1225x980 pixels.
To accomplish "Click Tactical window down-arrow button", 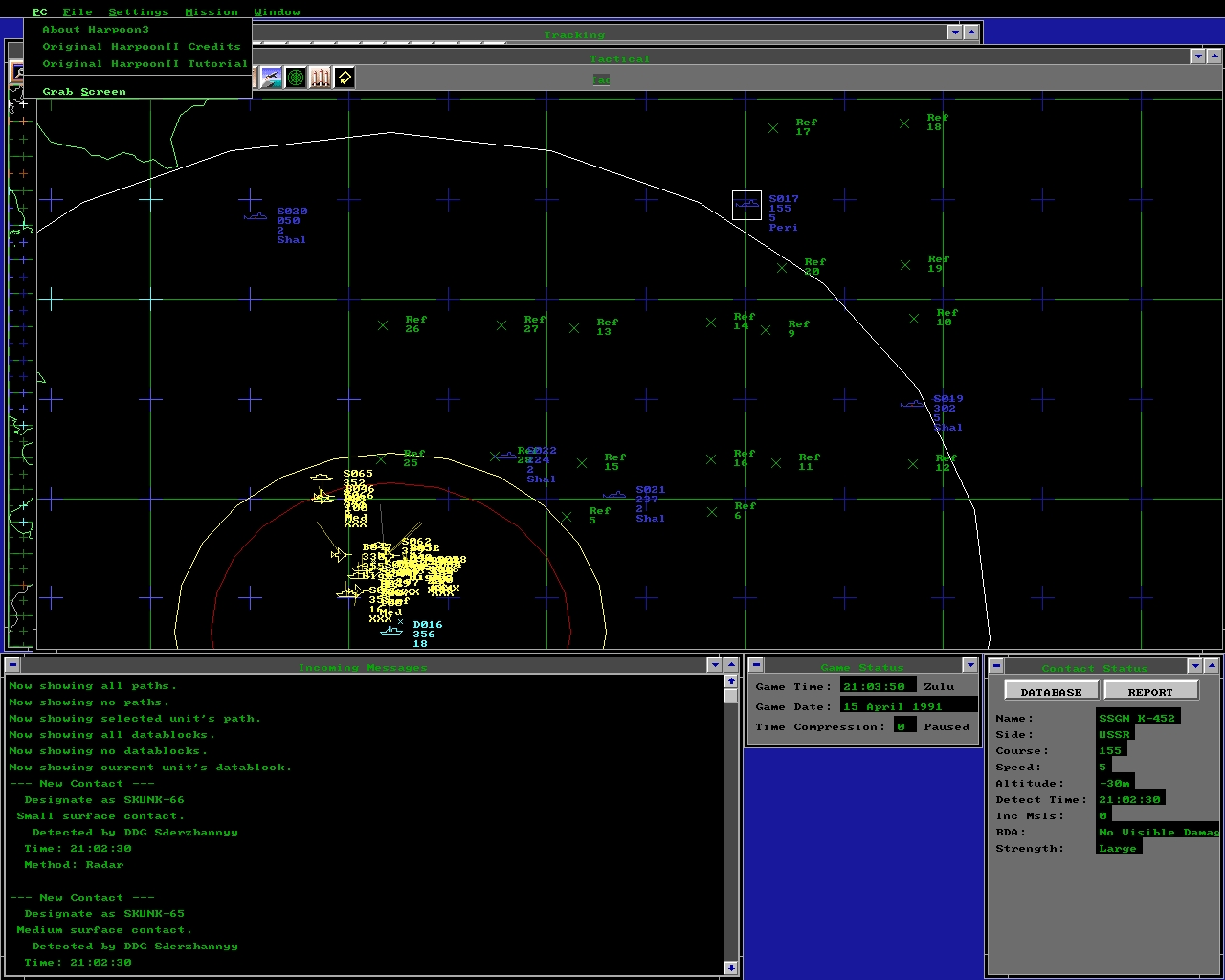I will tap(1197, 56).
